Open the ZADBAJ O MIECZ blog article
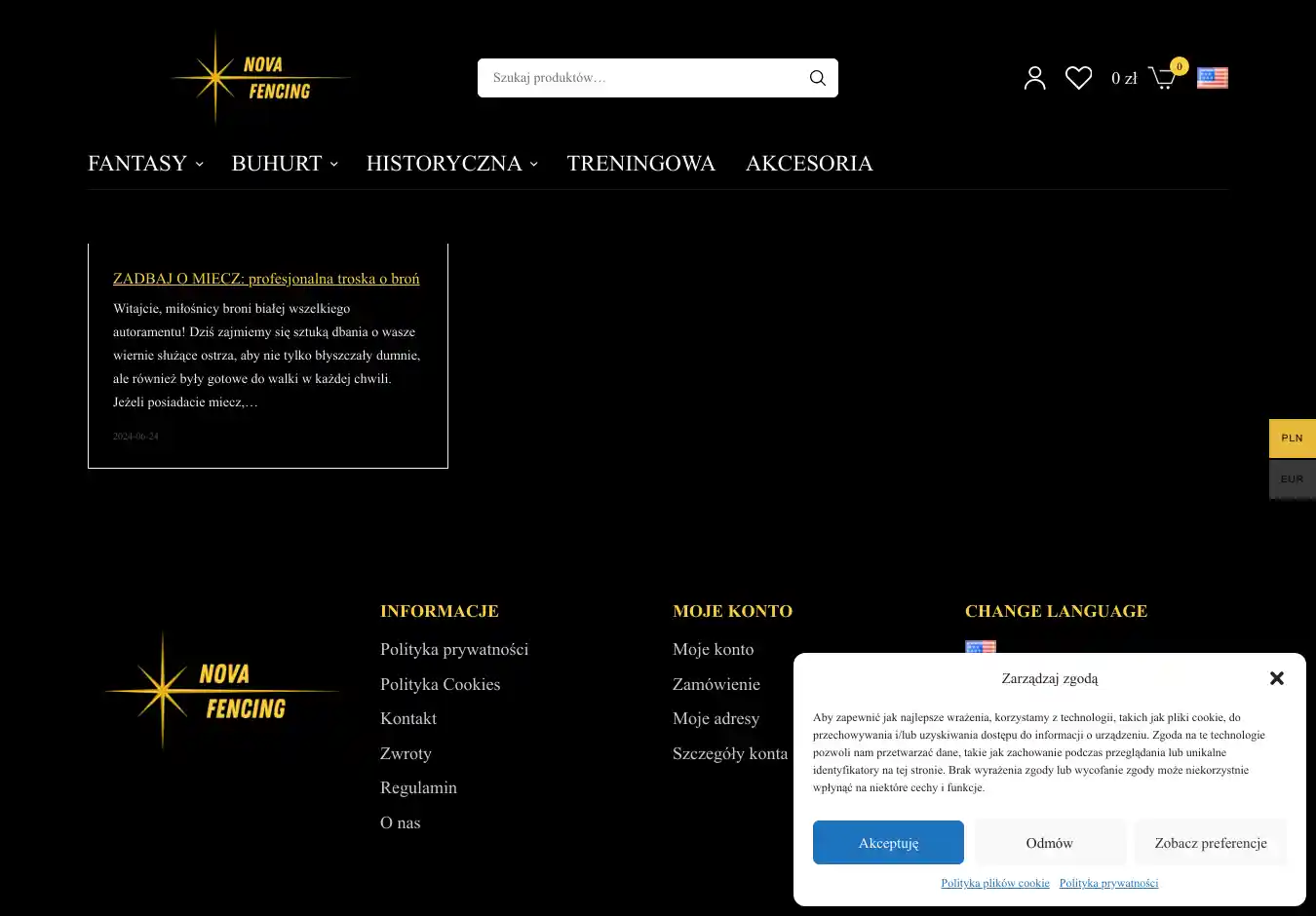1316x916 pixels. point(266,279)
